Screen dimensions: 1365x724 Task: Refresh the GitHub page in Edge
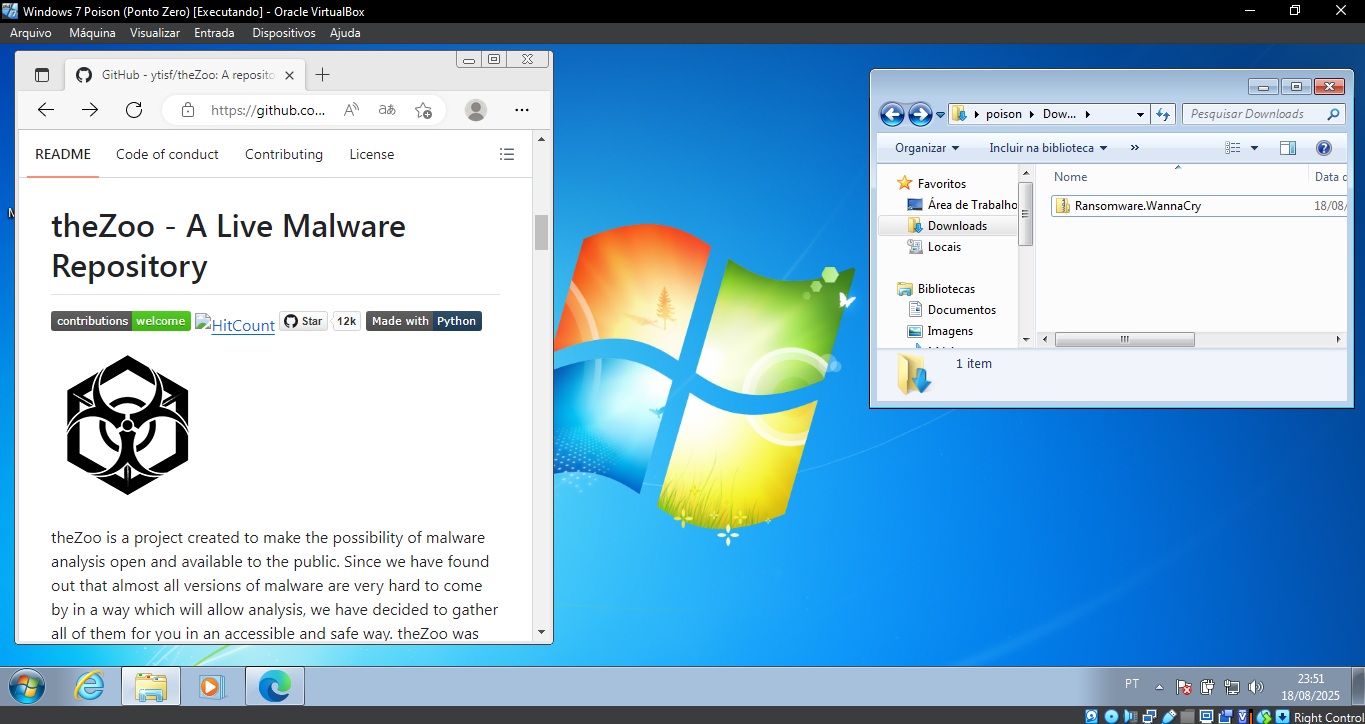pos(134,110)
